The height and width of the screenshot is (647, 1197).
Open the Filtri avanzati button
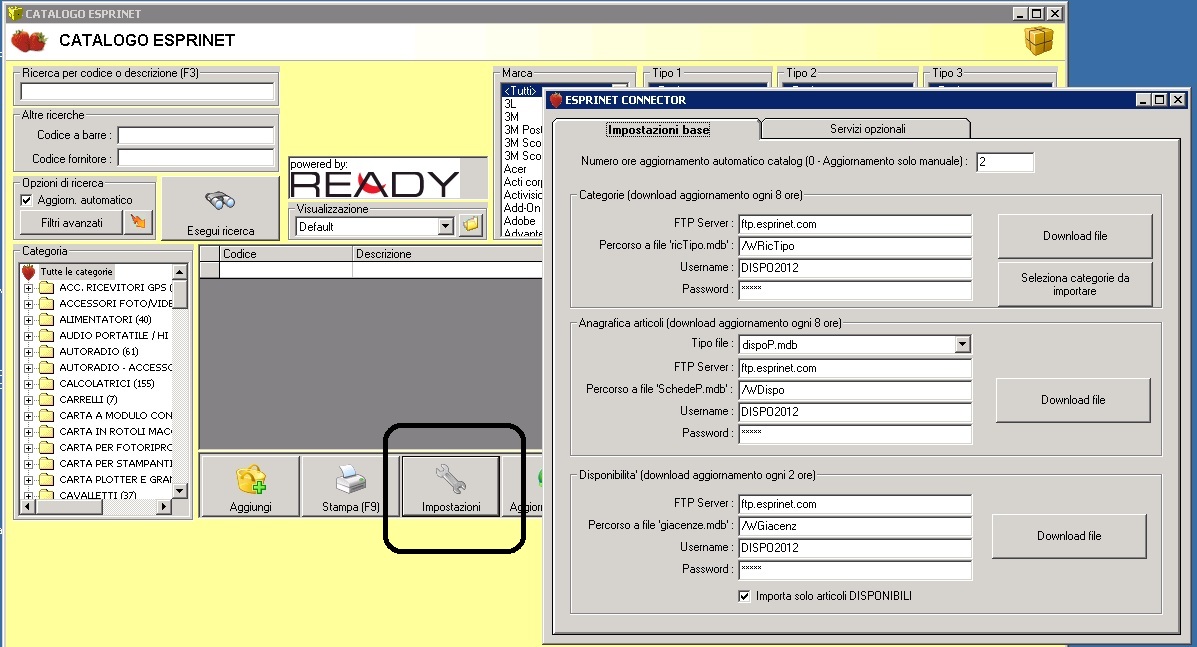(72, 222)
